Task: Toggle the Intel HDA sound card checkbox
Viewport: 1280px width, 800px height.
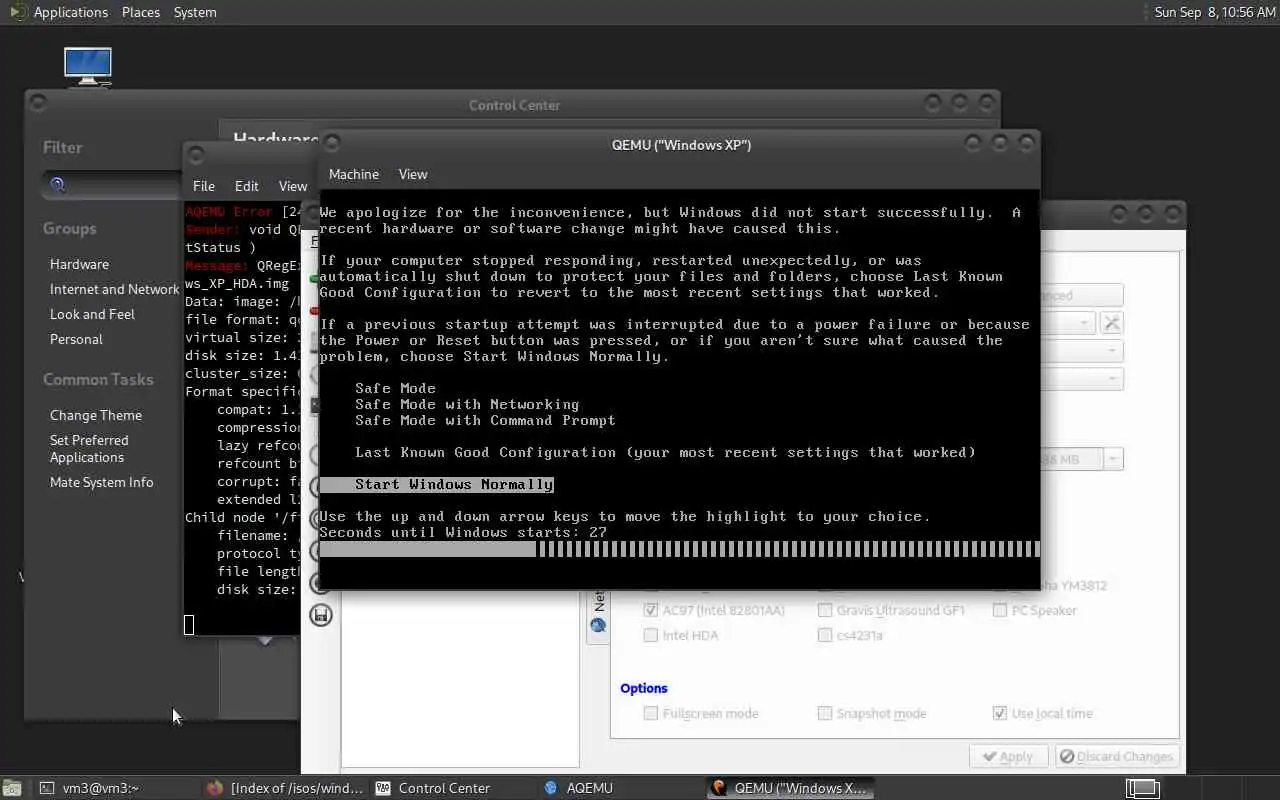Action: point(652,635)
